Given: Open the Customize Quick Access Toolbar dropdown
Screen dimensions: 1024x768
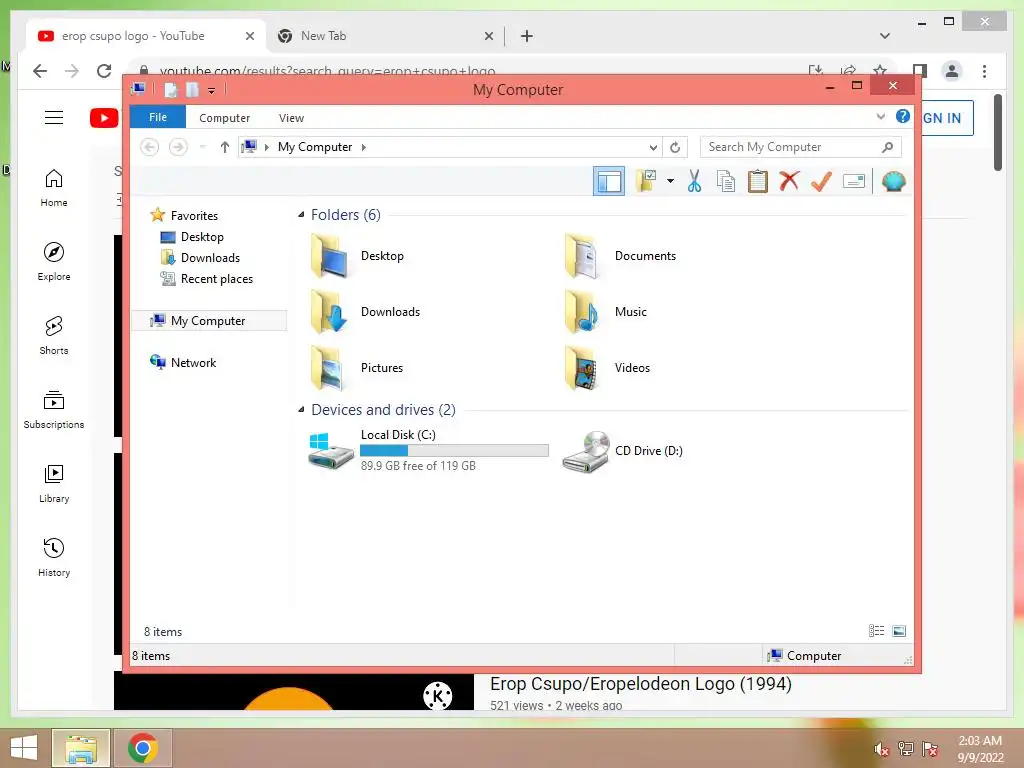Looking at the screenshot, I should pos(211,90).
